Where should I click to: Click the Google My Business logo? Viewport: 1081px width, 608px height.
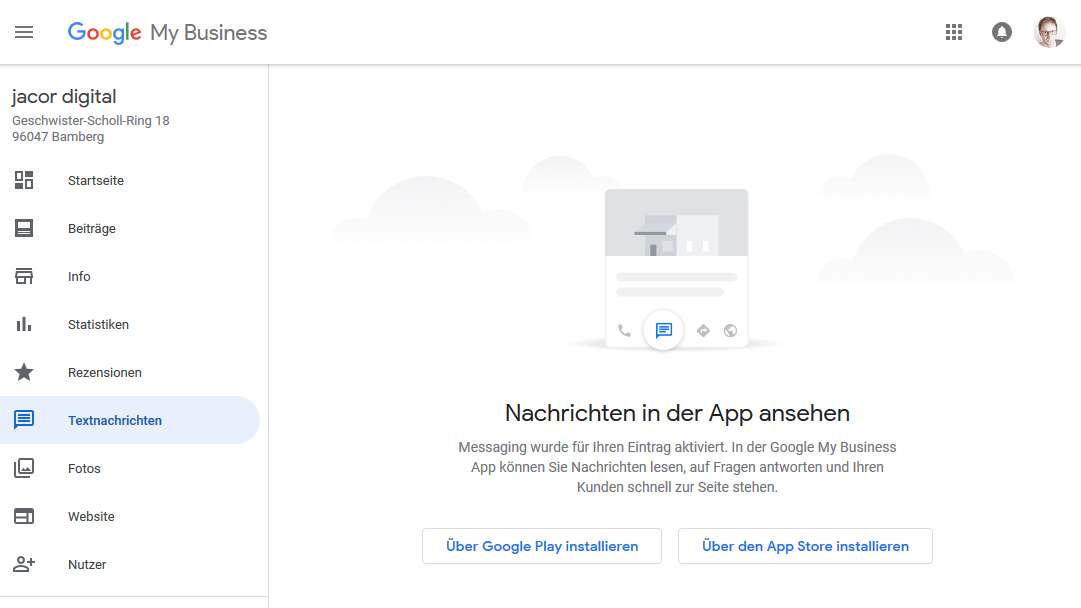[167, 33]
